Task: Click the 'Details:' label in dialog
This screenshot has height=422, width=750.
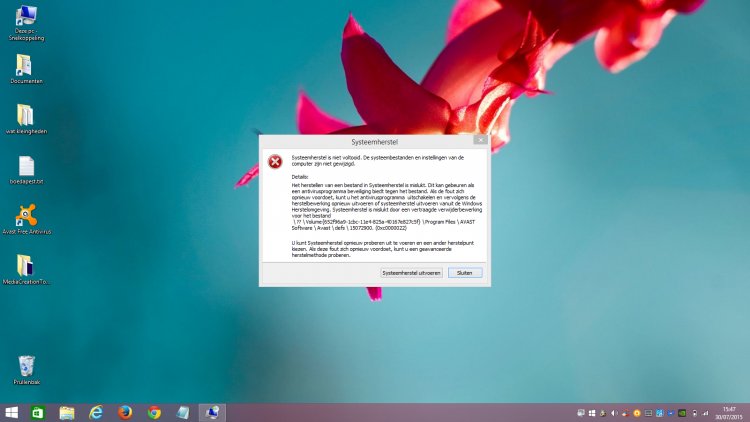Action: coord(300,177)
